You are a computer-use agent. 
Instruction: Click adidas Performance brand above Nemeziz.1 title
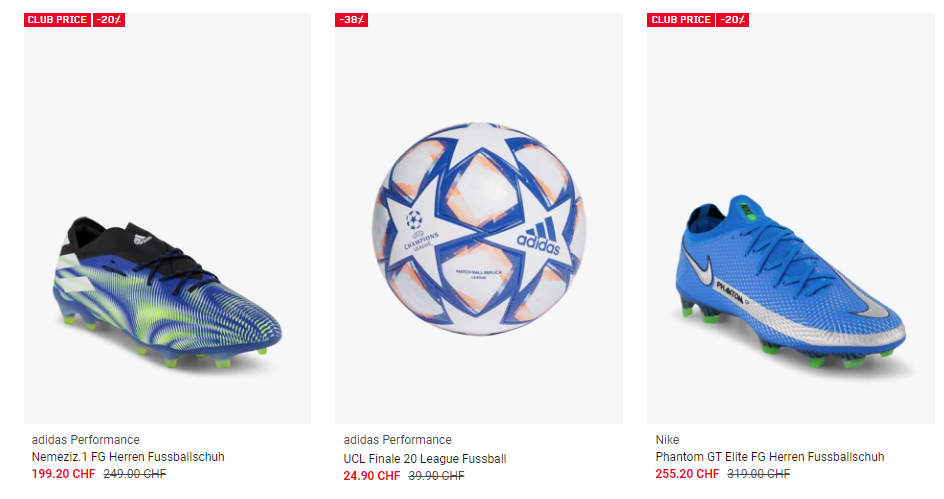(86, 440)
